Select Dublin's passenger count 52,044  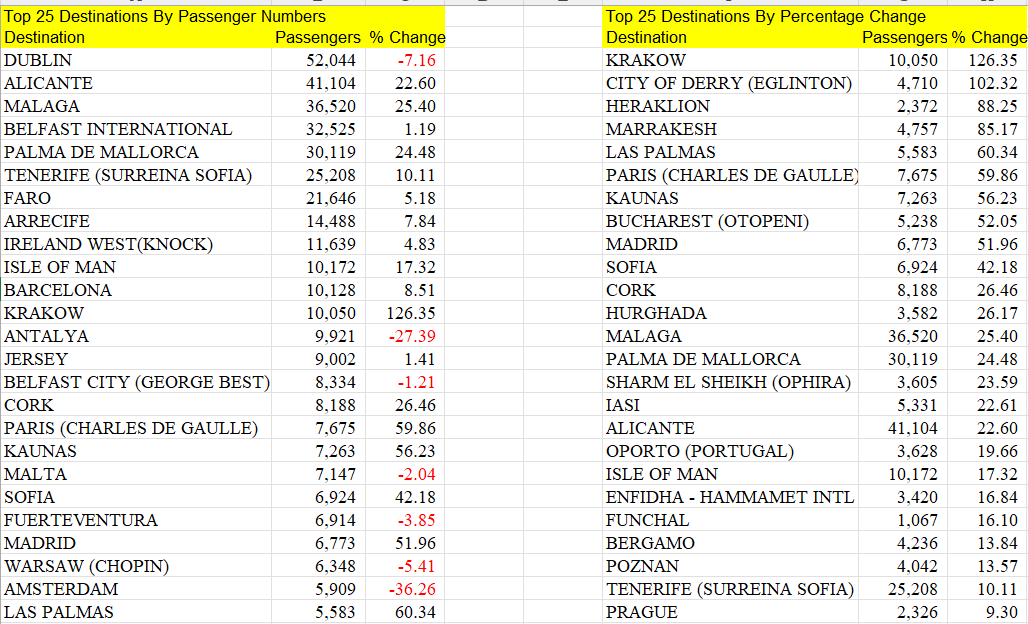[x=319, y=60]
